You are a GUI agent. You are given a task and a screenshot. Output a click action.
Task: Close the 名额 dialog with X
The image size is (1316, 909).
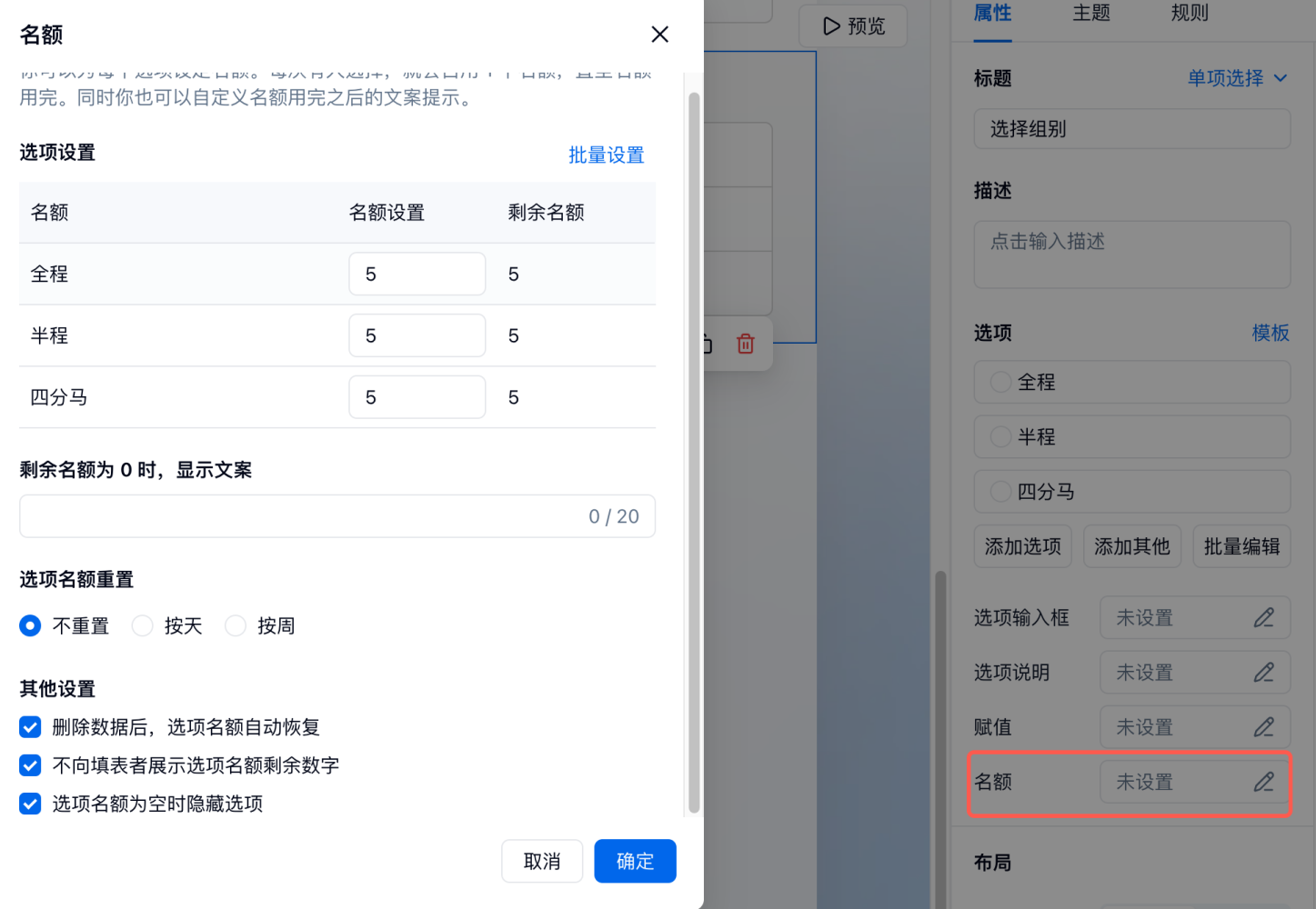coord(660,35)
